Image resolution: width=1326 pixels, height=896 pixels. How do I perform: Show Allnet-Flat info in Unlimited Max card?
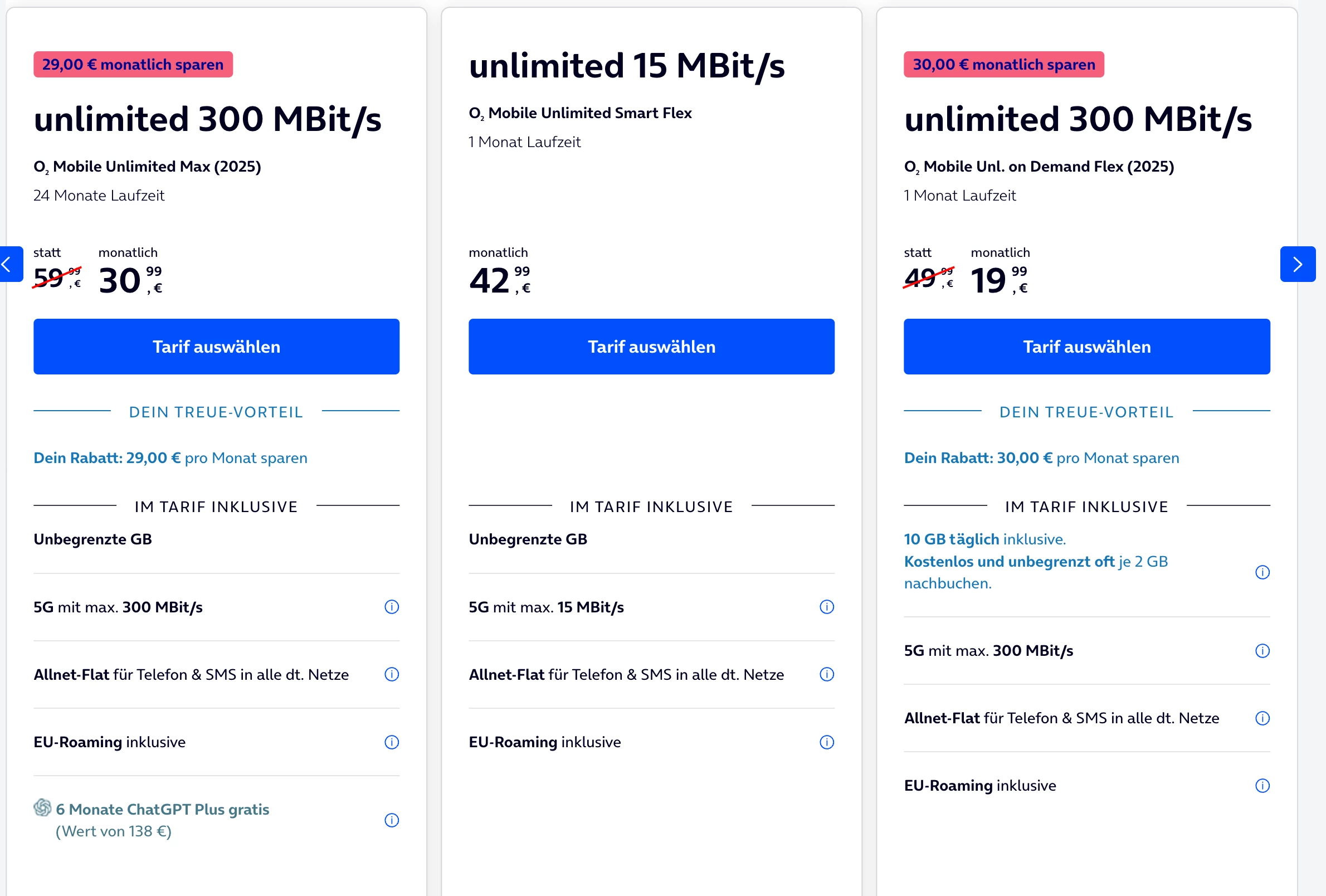tap(392, 674)
